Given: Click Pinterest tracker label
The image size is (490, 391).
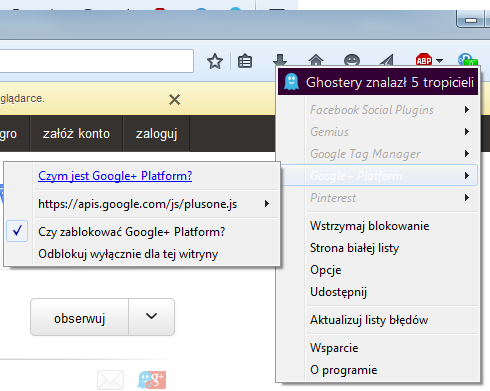Looking at the screenshot, I should point(333,198).
